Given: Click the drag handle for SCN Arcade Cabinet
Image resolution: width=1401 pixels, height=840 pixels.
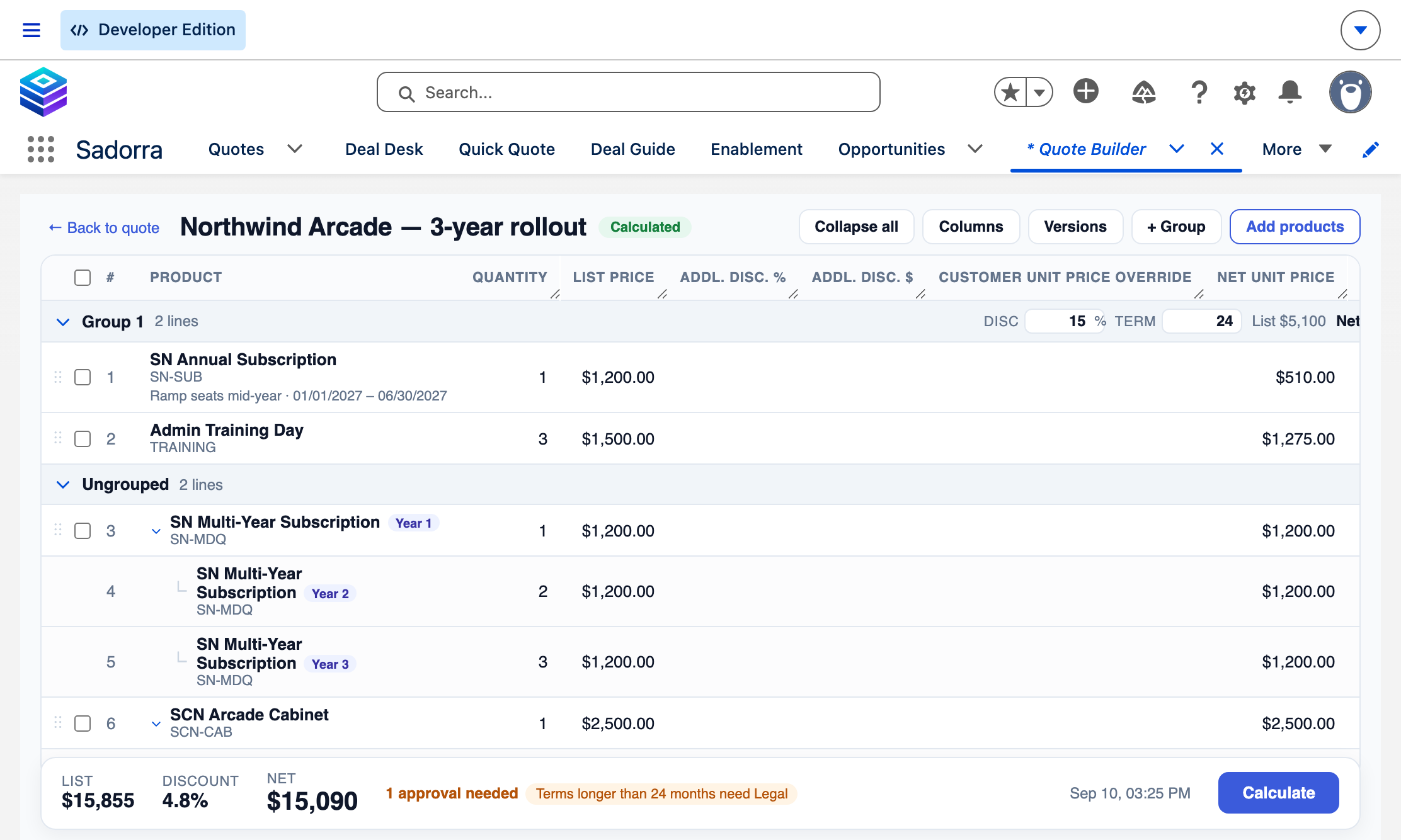Looking at the screenshot, I should tap(58, 722).
